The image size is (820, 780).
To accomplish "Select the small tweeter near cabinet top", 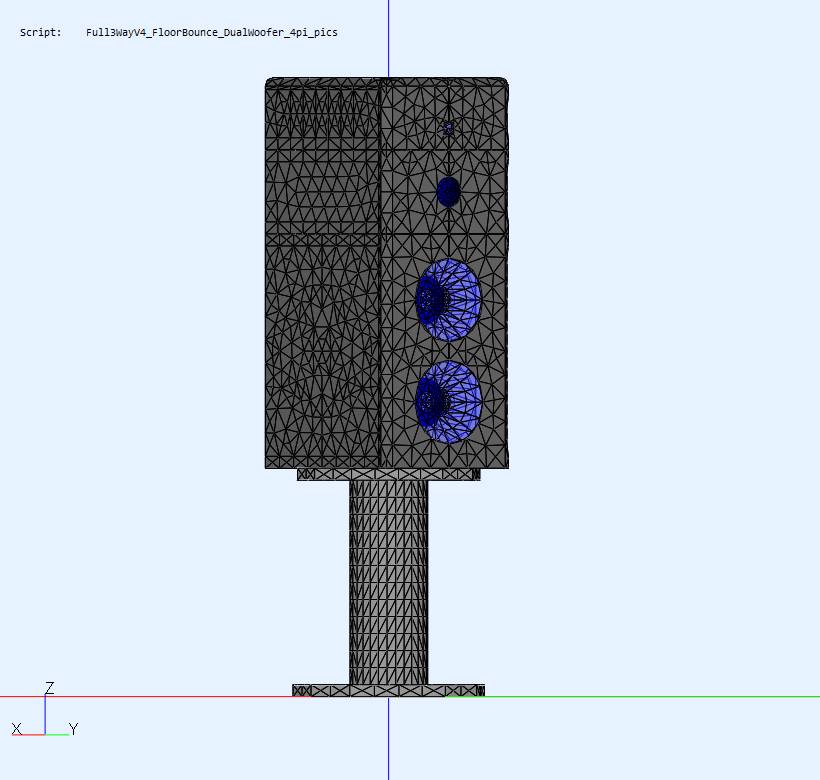I will pos(448,128).
